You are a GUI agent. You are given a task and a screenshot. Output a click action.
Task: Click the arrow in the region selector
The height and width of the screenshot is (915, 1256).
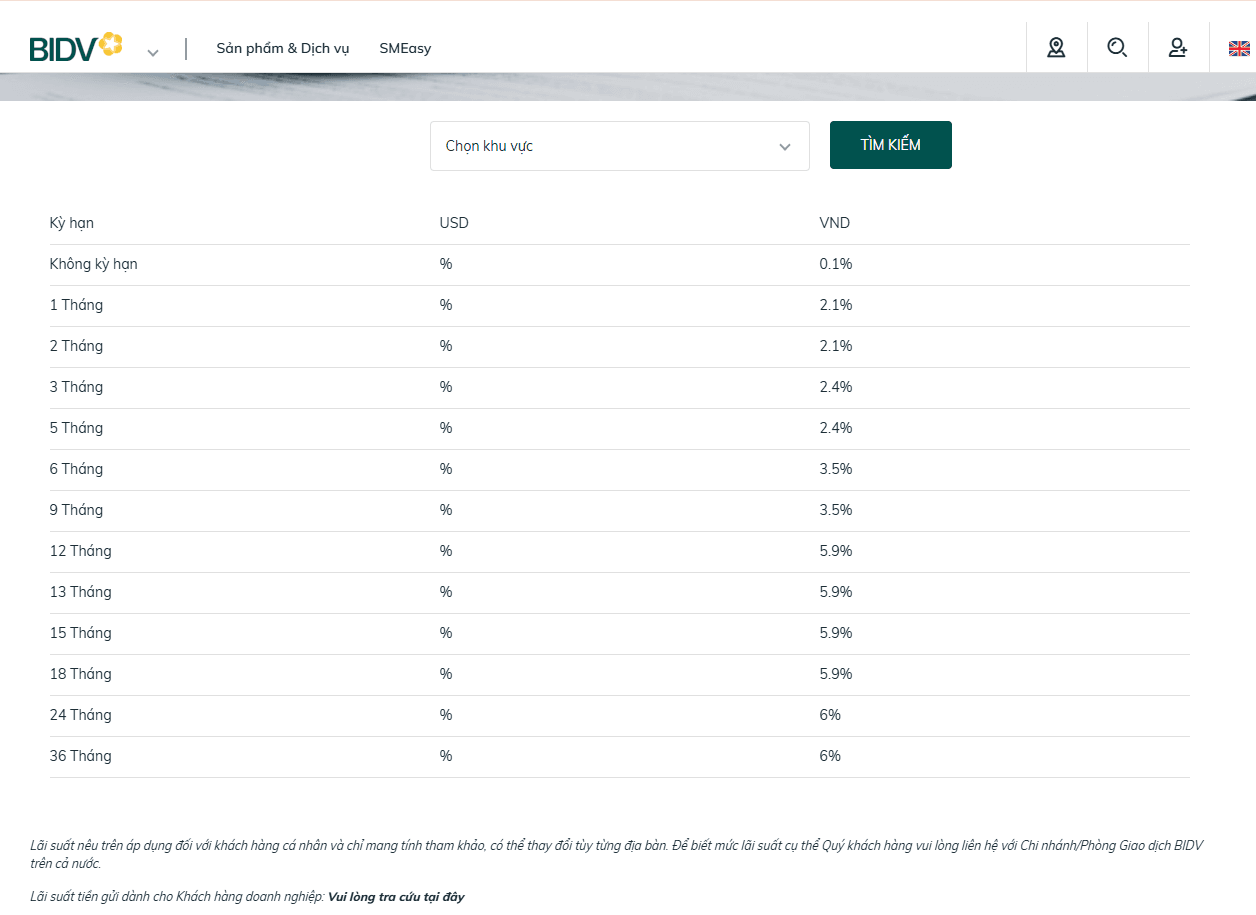785,147
